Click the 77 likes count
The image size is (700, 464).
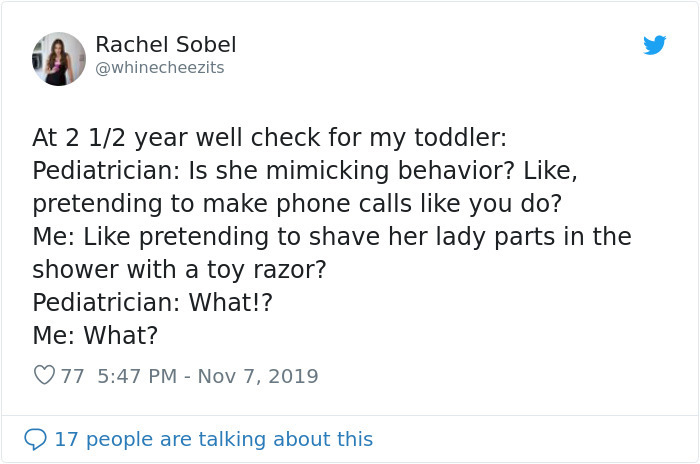(x=73, y=376)
